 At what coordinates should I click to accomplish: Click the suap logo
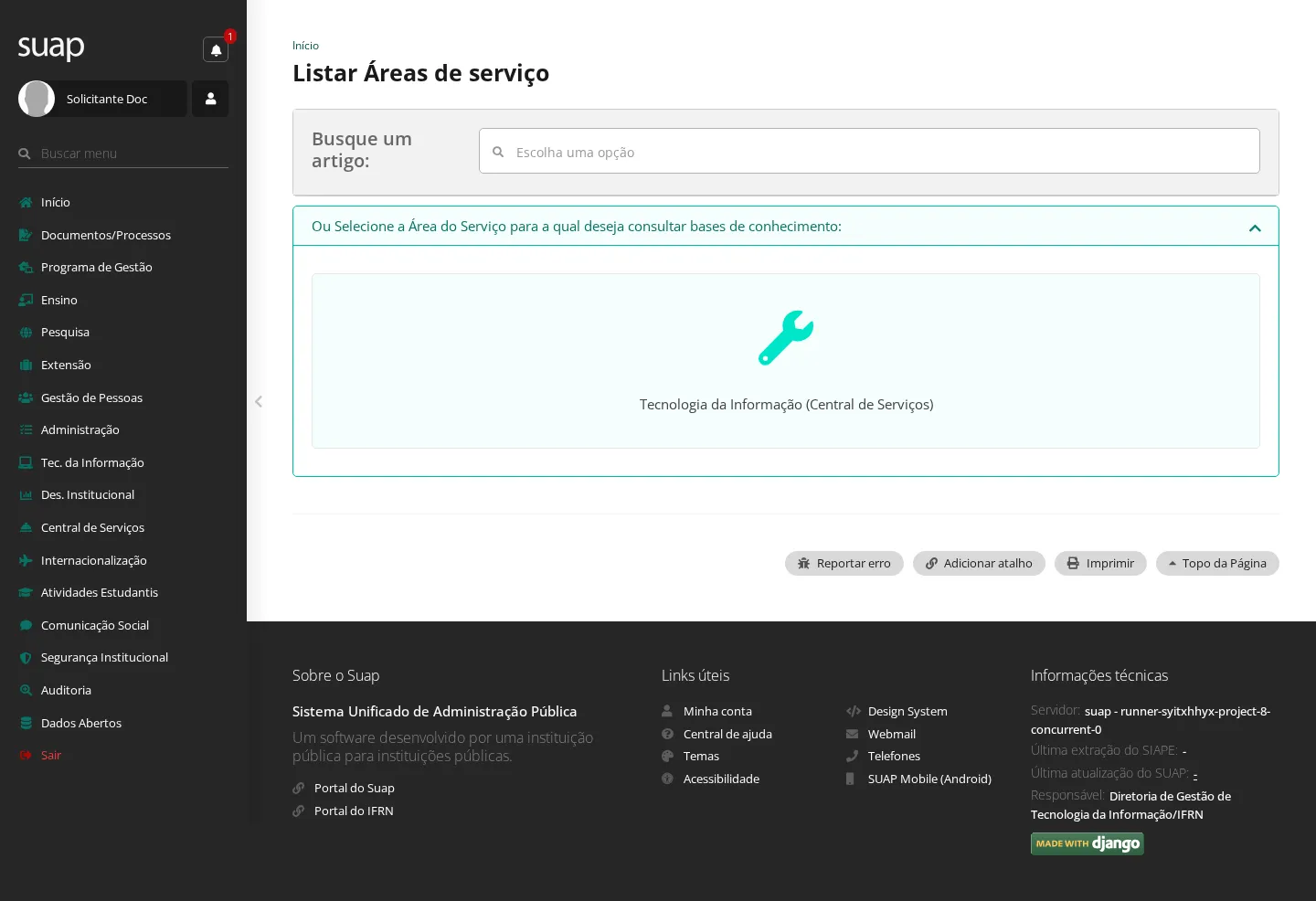(51, 47)
